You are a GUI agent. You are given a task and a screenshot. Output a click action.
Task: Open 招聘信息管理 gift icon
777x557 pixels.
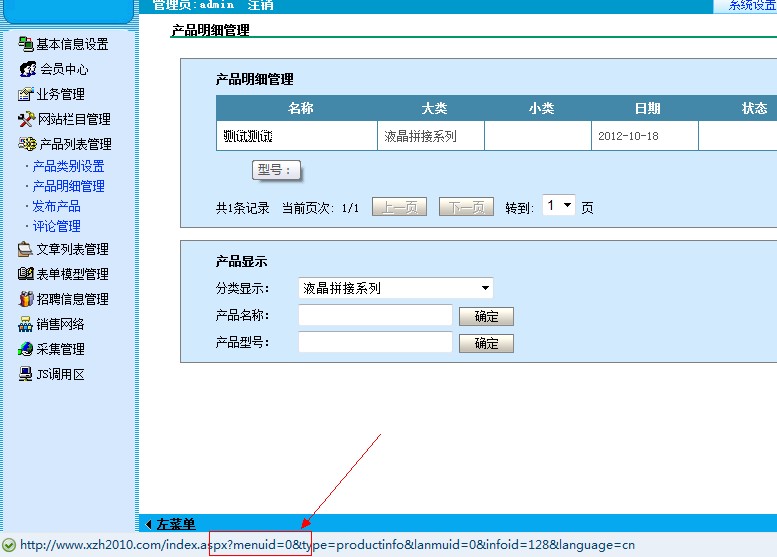point(26,299)
